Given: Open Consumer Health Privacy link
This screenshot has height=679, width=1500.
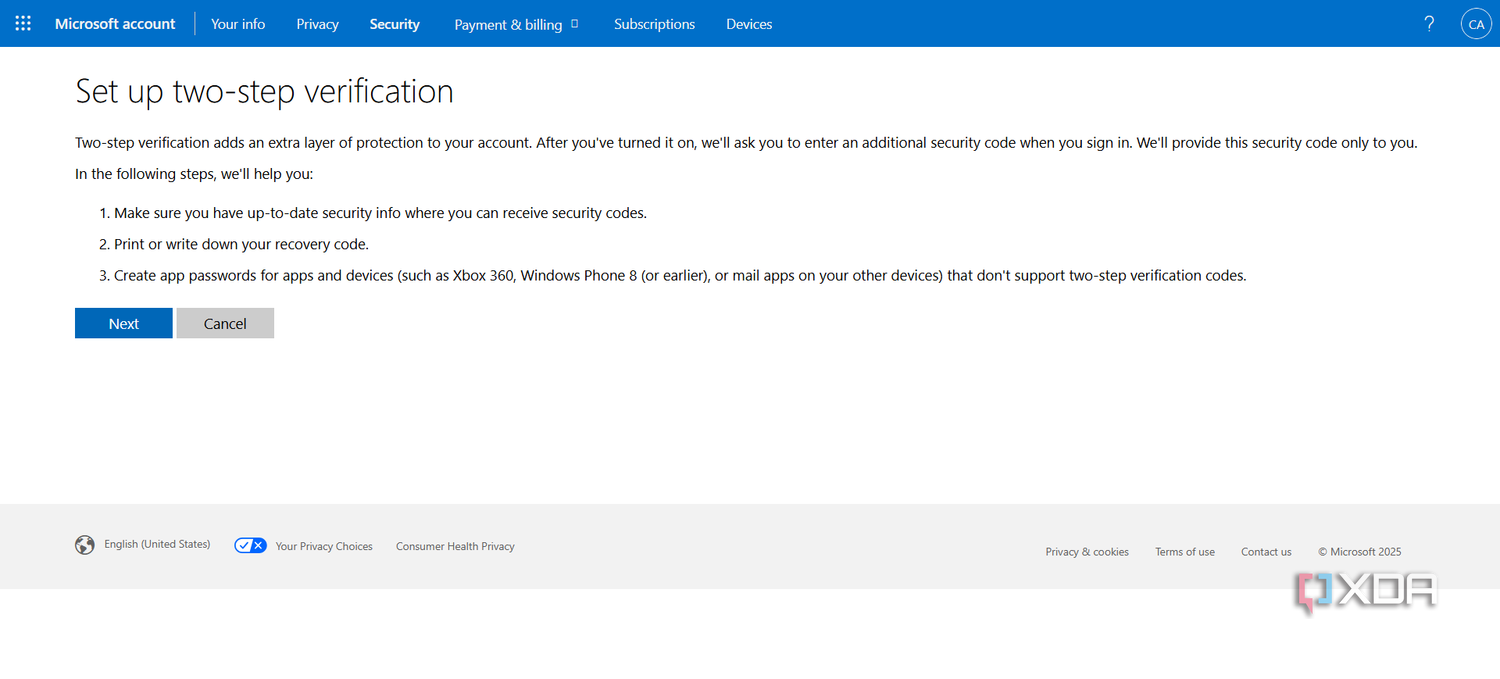Looking at the screenshot, I should coord(455,546).
